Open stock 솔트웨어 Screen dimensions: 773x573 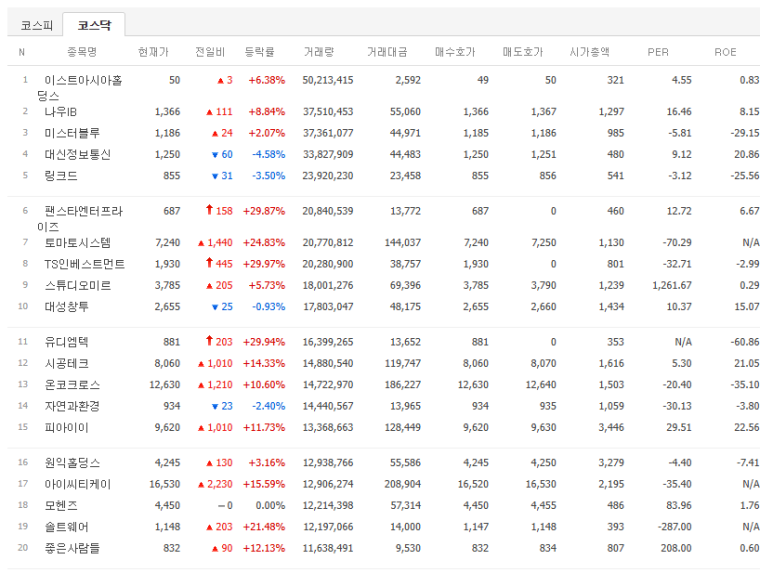point(67,527)
